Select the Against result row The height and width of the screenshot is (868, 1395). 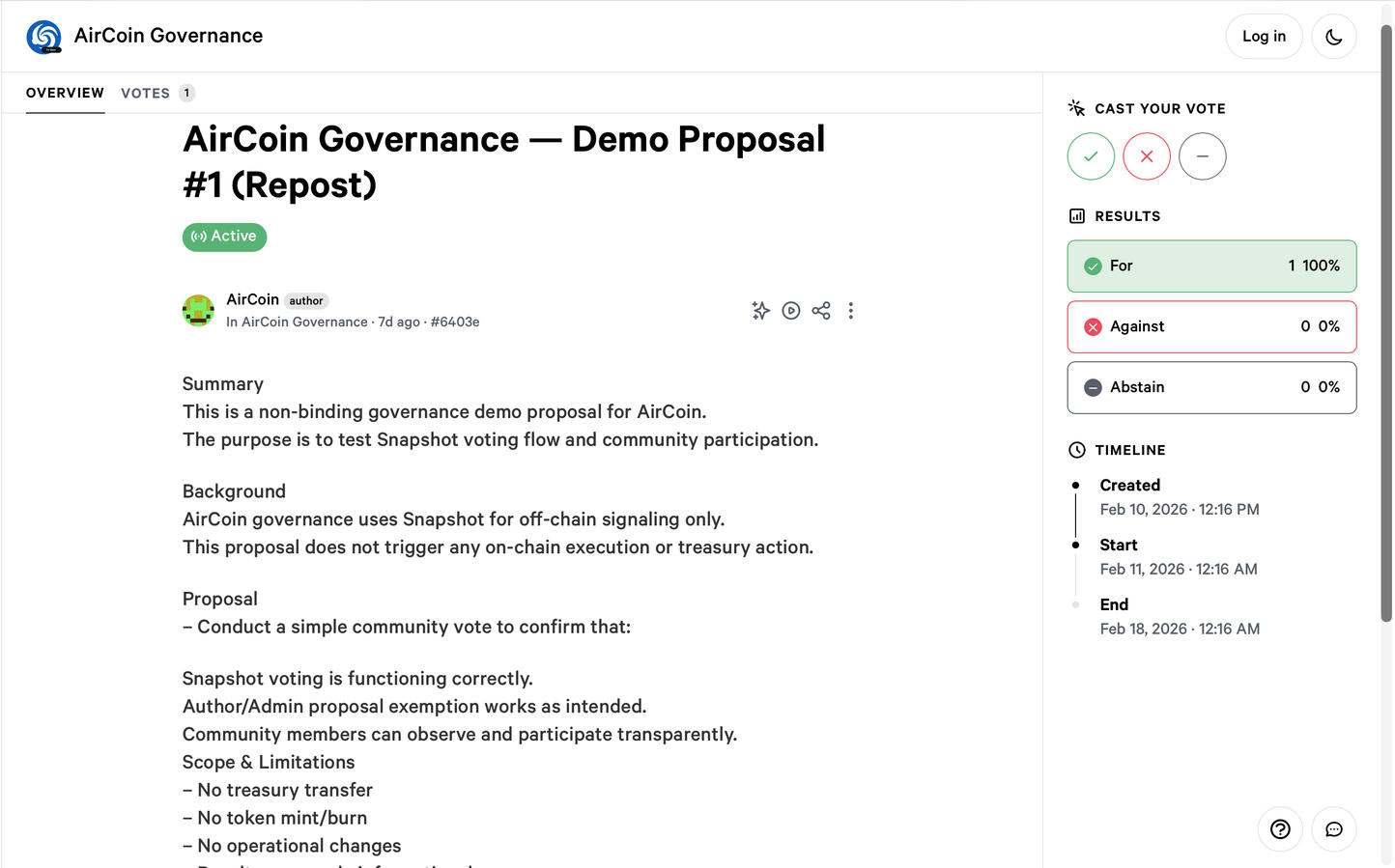tap(1211, 327)
